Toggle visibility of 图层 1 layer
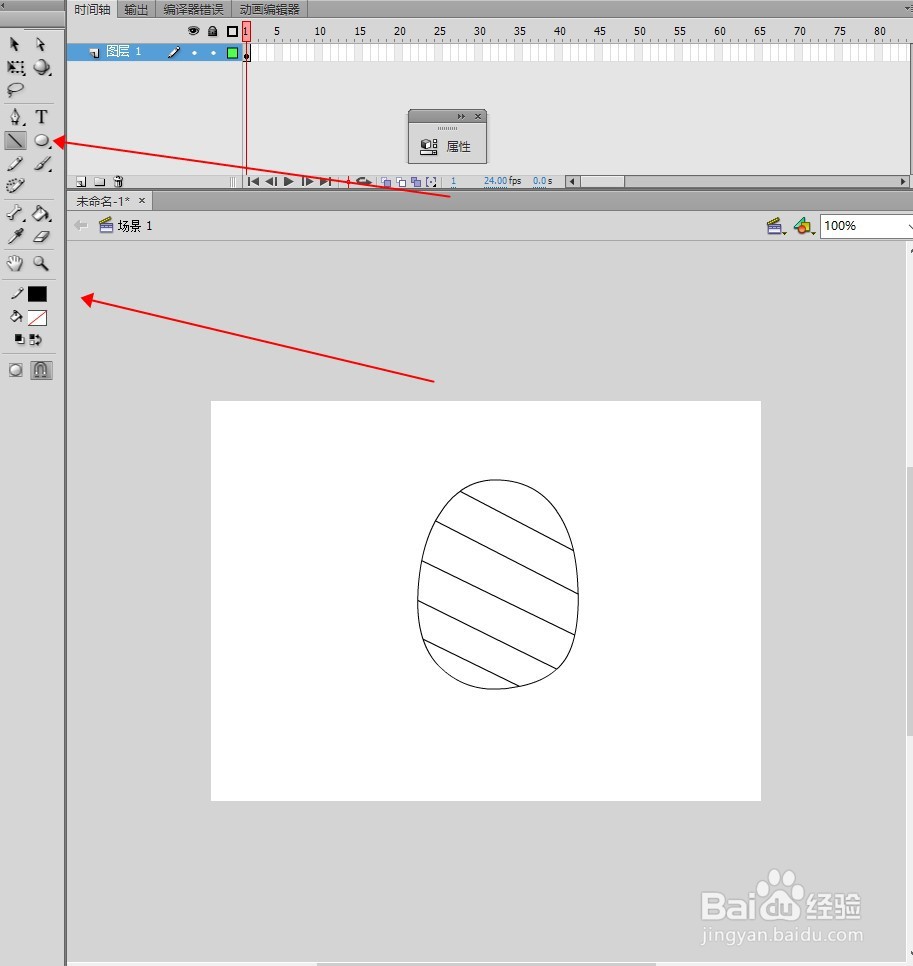 pos(195,51)
